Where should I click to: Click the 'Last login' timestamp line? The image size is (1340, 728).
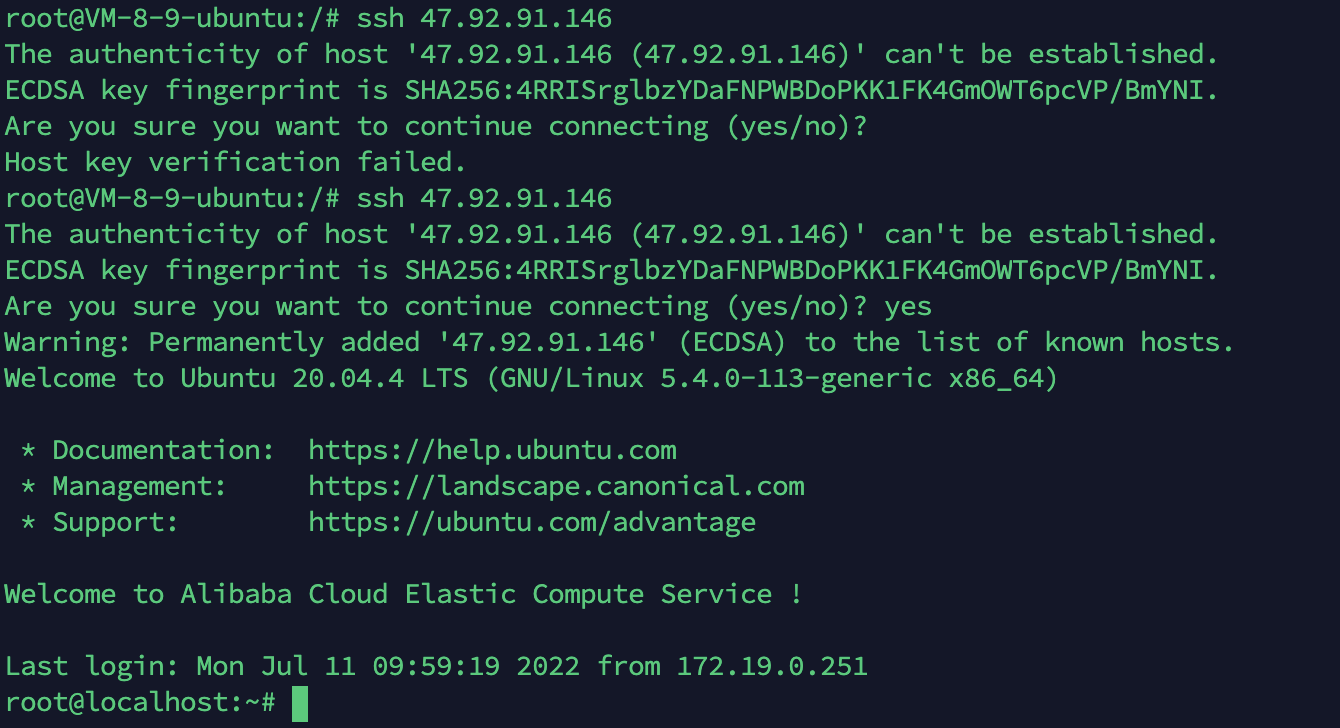pyautogui.click(x=436, y=666)
